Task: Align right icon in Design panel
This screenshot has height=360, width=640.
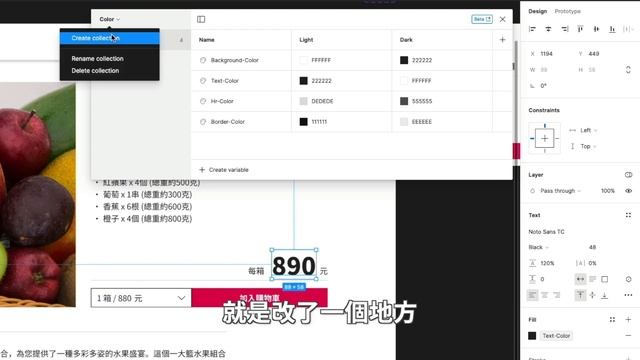Action: (564, 29)
